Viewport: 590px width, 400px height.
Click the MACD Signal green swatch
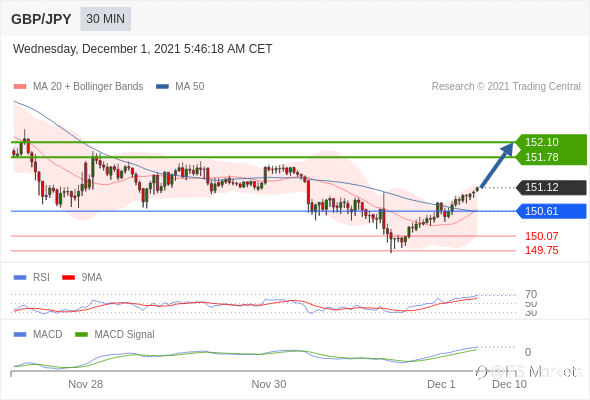[81, 335]
